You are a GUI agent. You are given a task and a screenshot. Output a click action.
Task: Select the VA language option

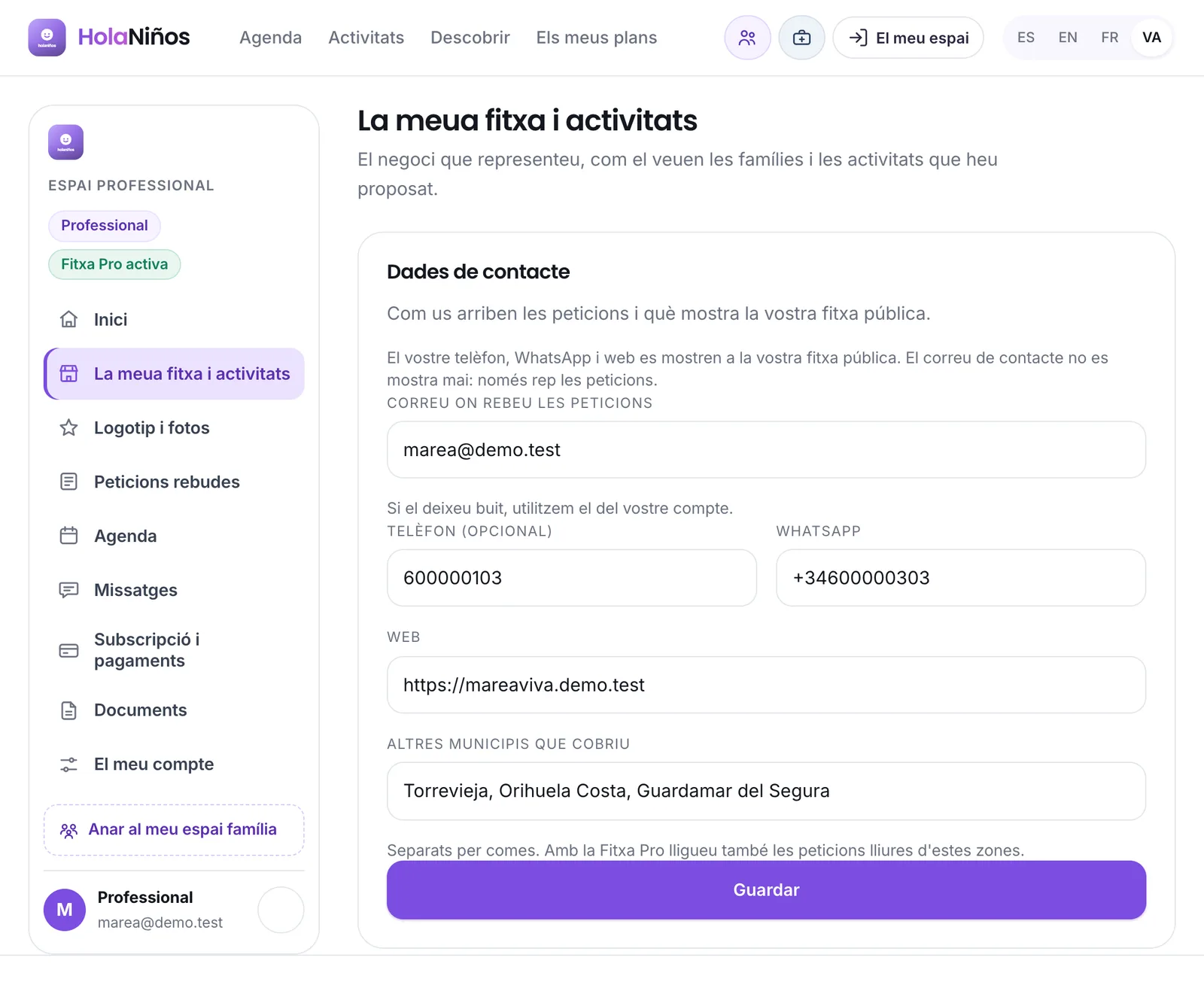(1151, 38)
